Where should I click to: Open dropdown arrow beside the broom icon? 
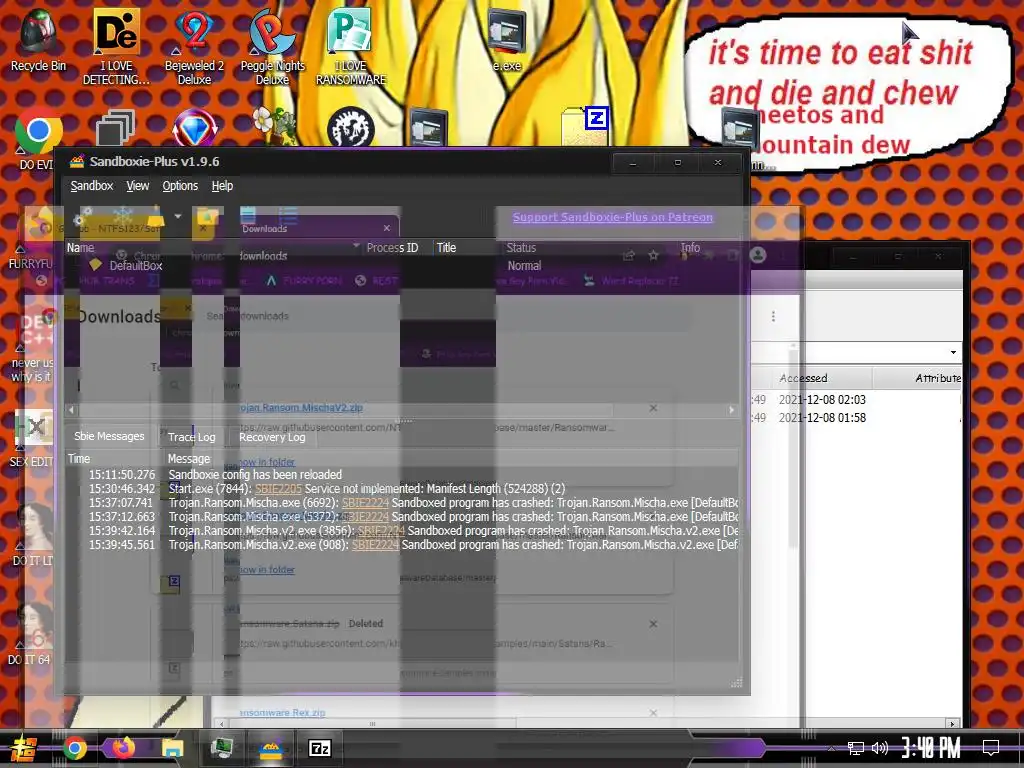click(178, 216)
